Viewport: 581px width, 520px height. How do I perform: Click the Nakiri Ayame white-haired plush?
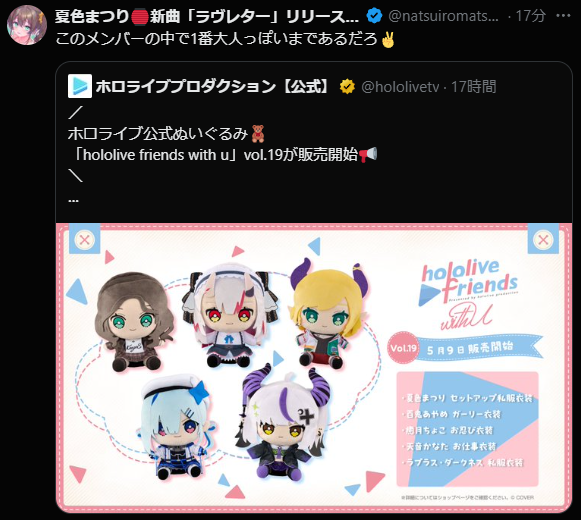point(230,314)
